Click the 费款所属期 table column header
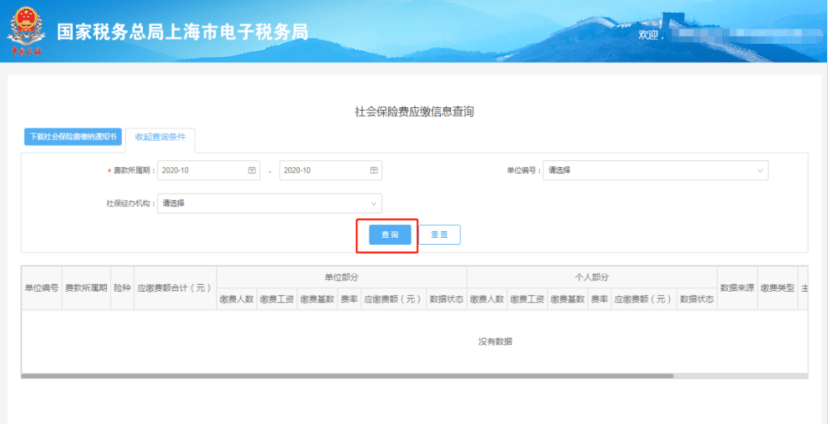The height and width of the screenshot is (424, 828). (x=86, y=287)
